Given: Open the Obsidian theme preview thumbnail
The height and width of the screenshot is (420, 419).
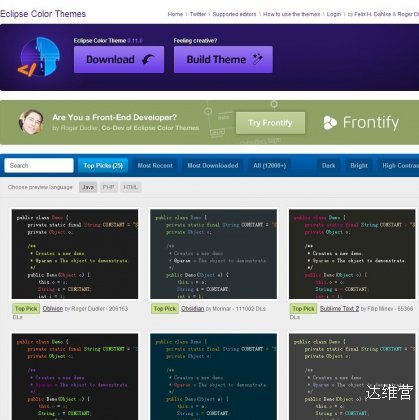Looking at the screenshot, I should click(x=213, y=254).
